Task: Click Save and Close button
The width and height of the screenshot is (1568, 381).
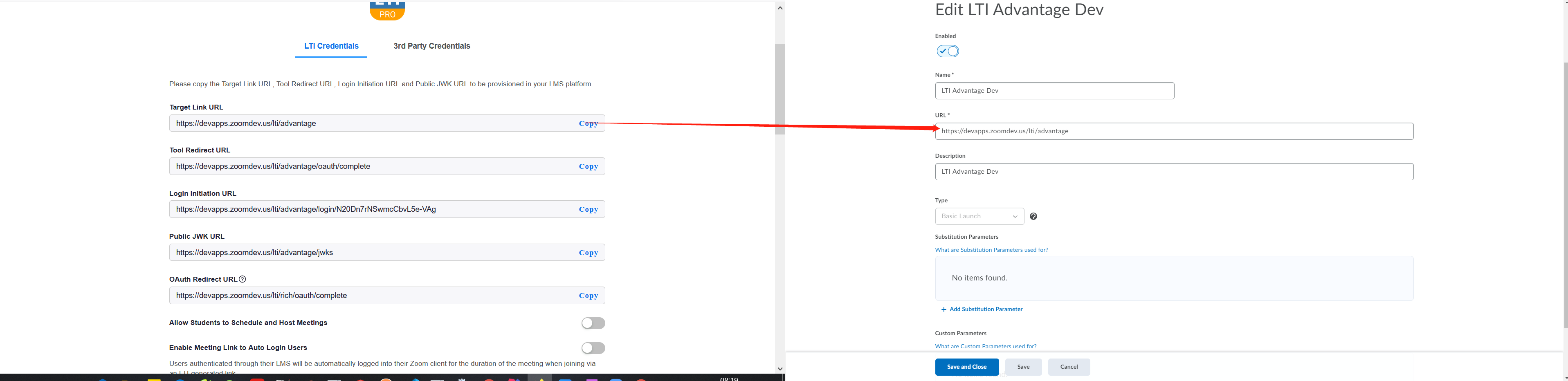Action: click(x=967, y=367)
